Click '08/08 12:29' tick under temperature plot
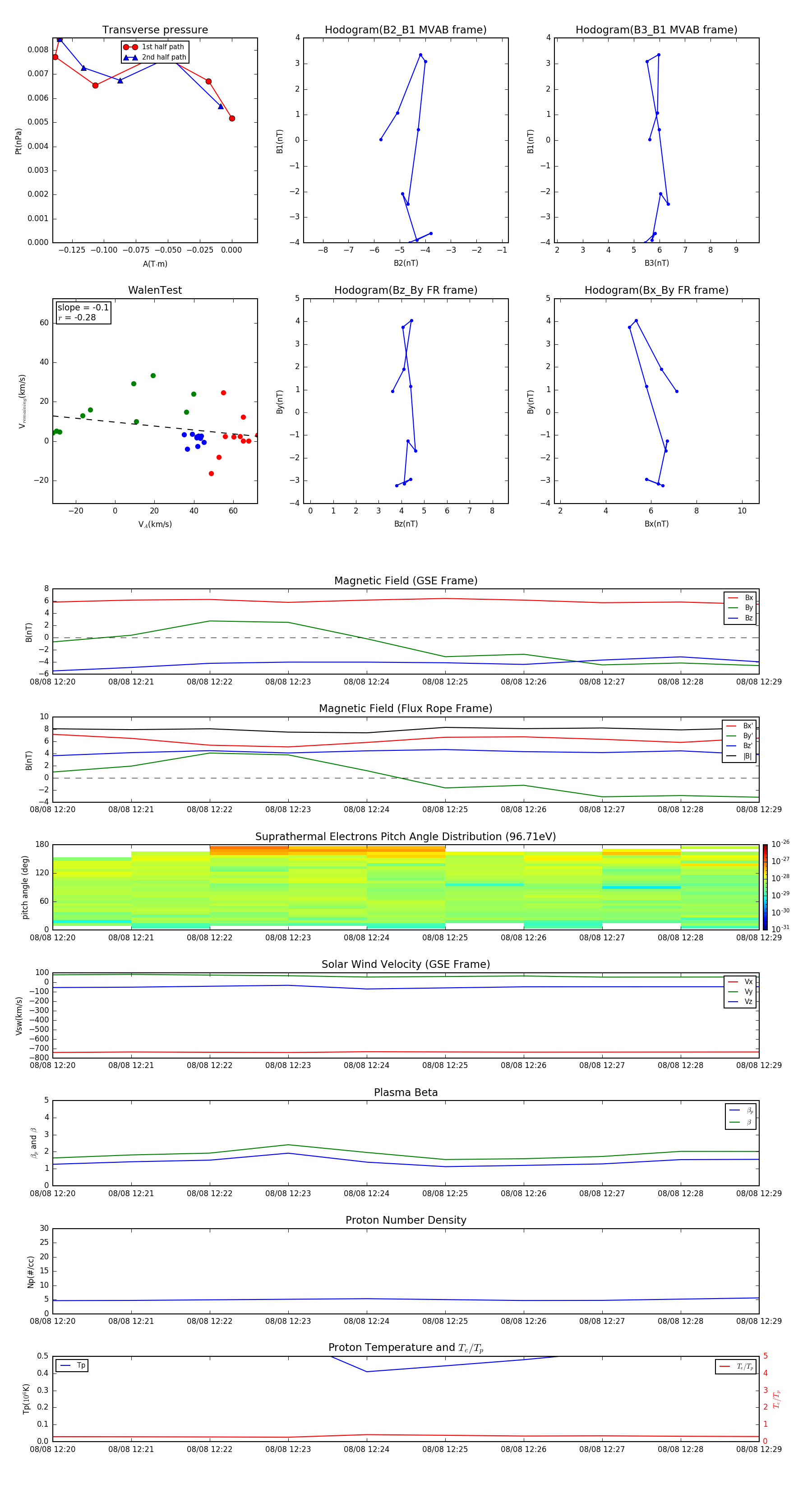812x1489 pixels. pos(759,1449)
